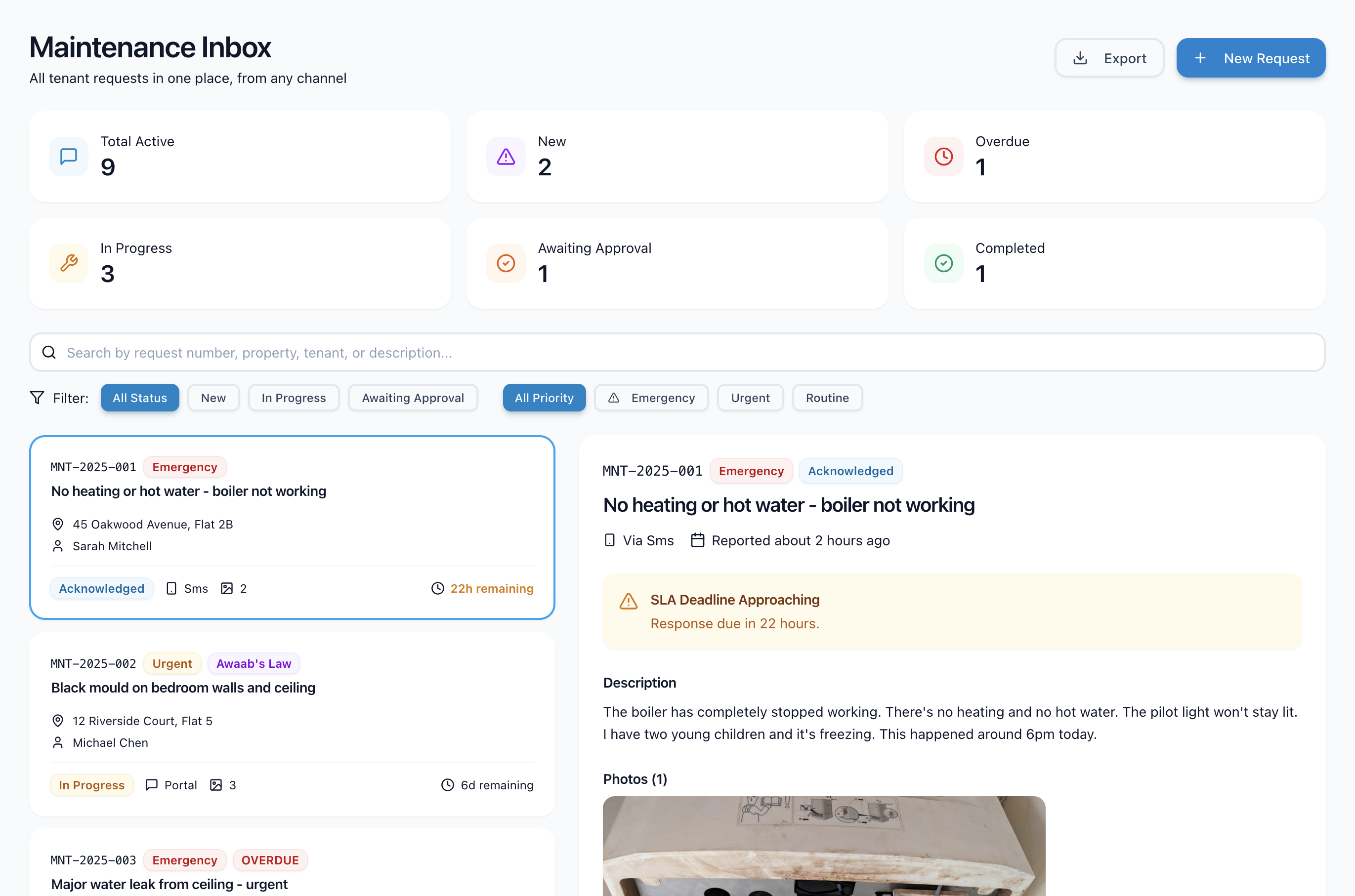Toggle the Emergency priority filter
Screen dimensions: 1355x896
coord(651,398)
